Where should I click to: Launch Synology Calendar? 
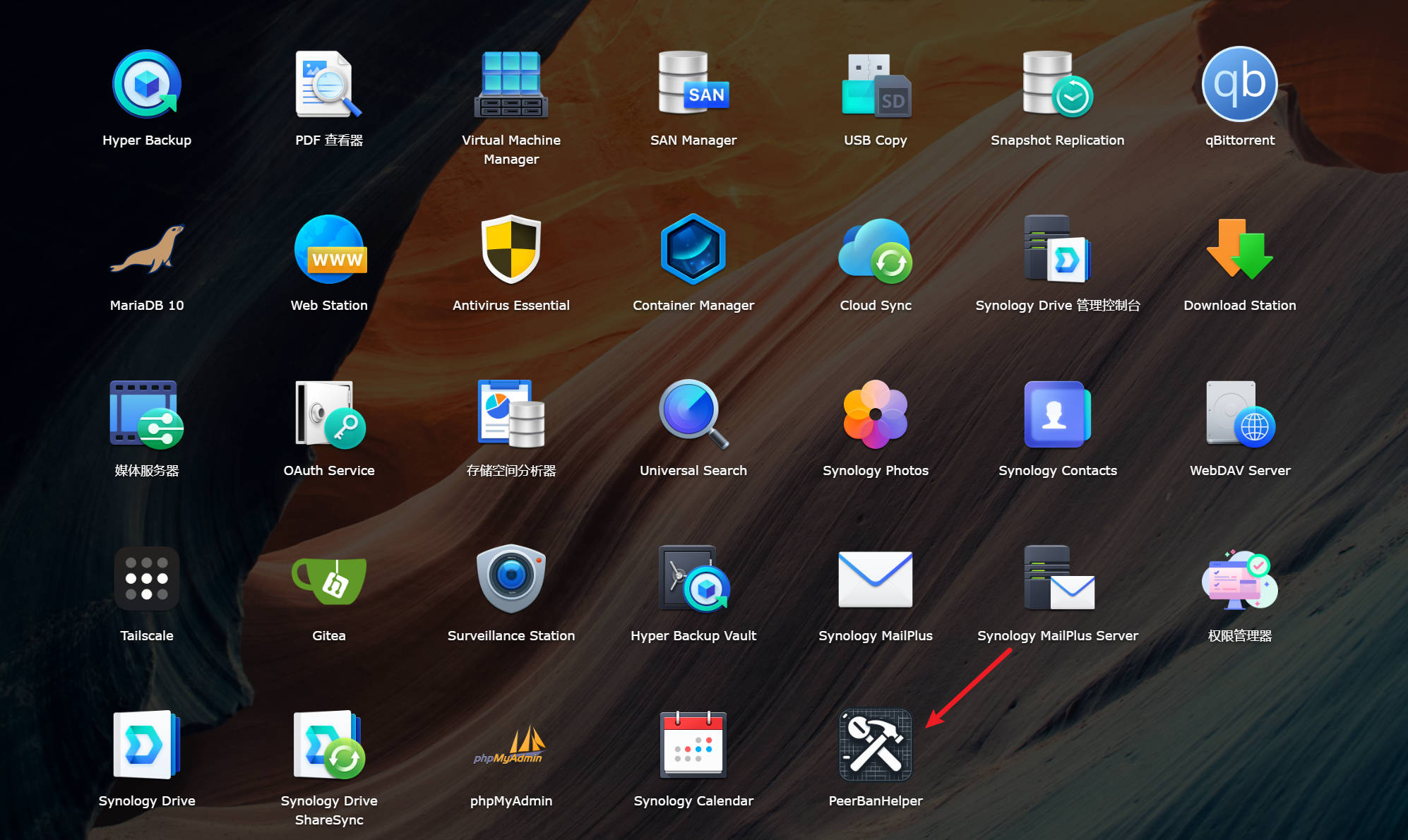pyautogui.click(x=693, y=745)
